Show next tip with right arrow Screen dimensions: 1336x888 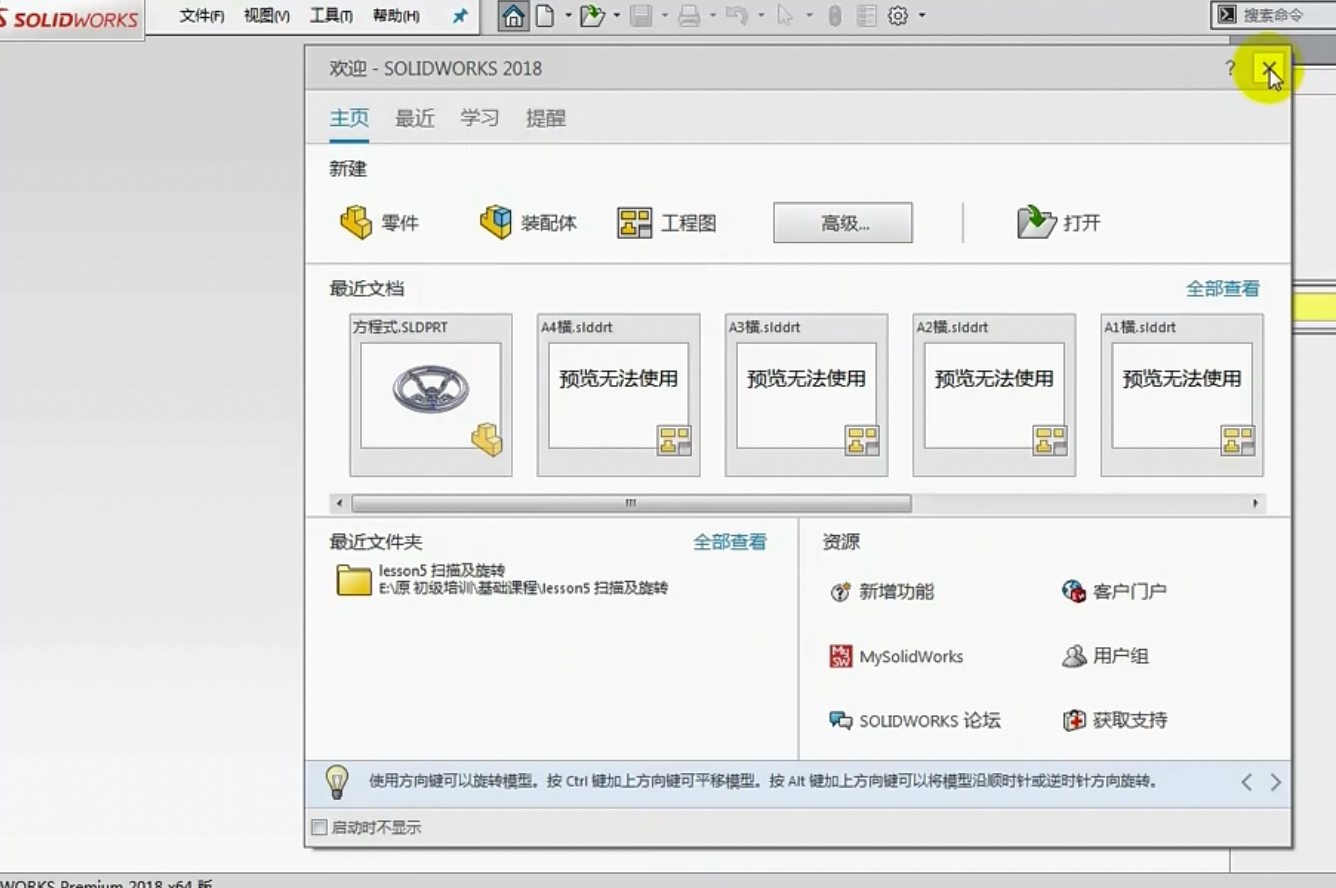1275,782
